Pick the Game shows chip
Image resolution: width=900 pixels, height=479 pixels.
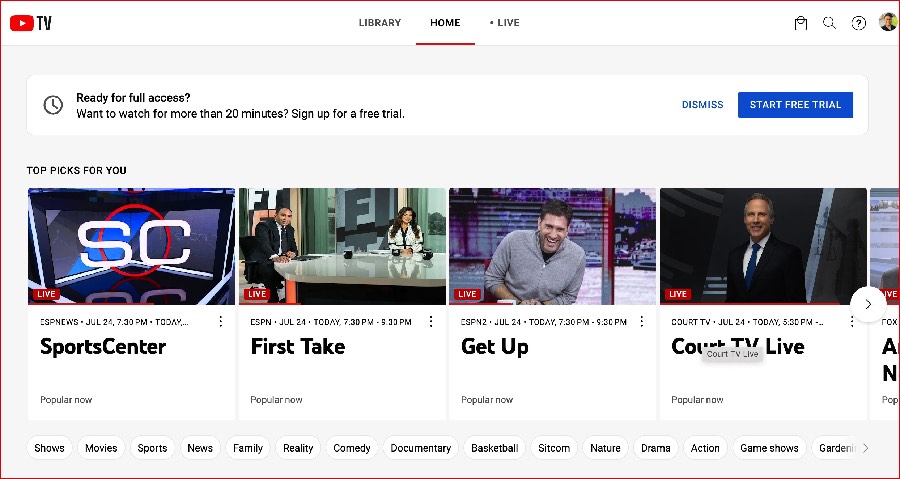[769, 448]
